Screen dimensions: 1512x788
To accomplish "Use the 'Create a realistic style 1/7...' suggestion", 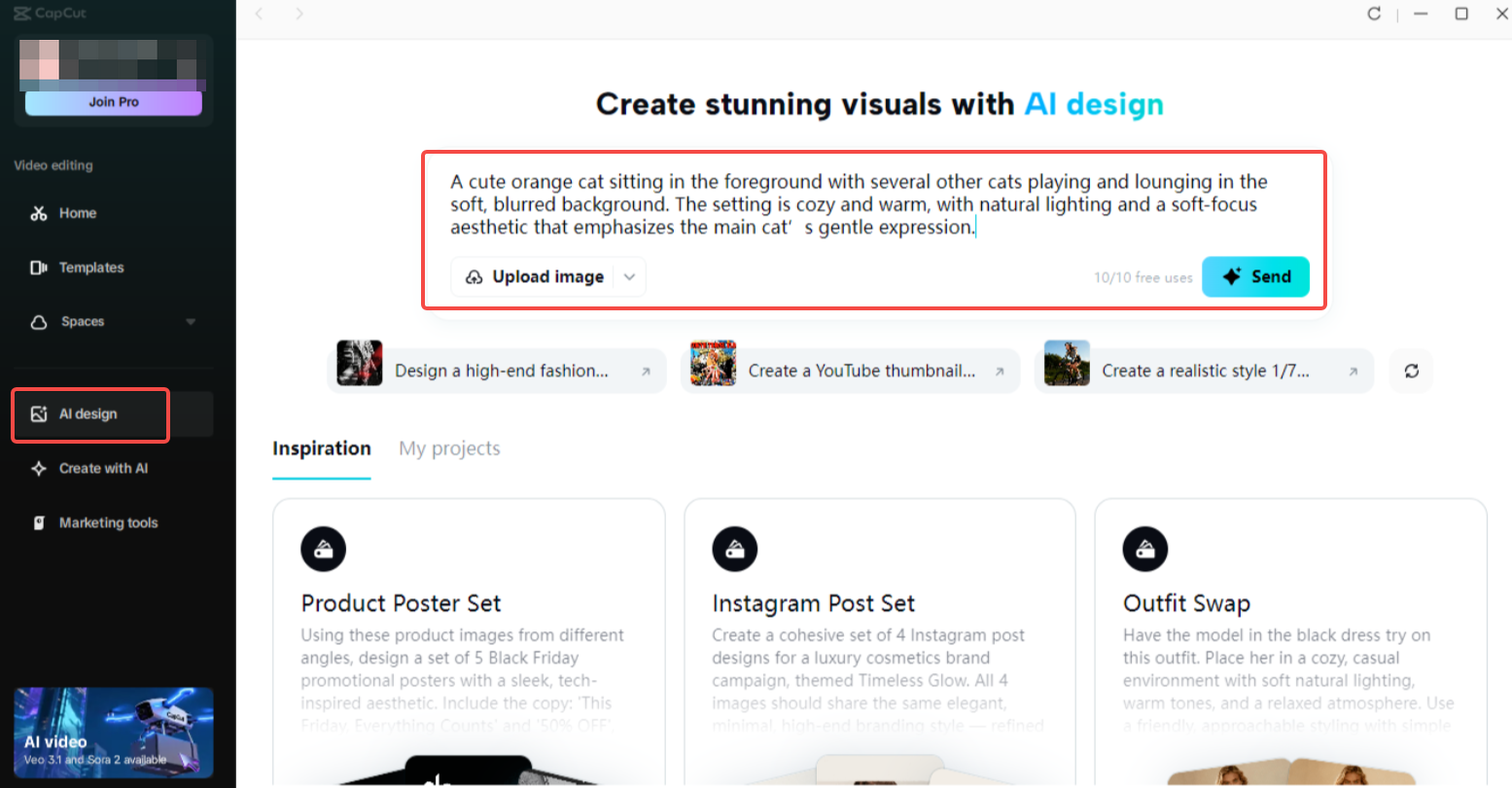I will tap(1204, 371).
